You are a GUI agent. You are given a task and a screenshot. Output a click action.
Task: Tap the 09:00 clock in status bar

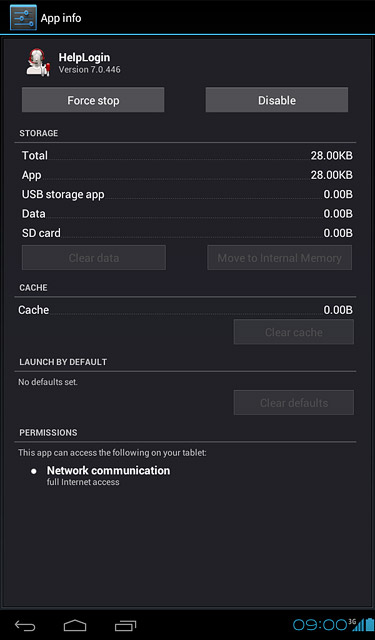[320, 624]
